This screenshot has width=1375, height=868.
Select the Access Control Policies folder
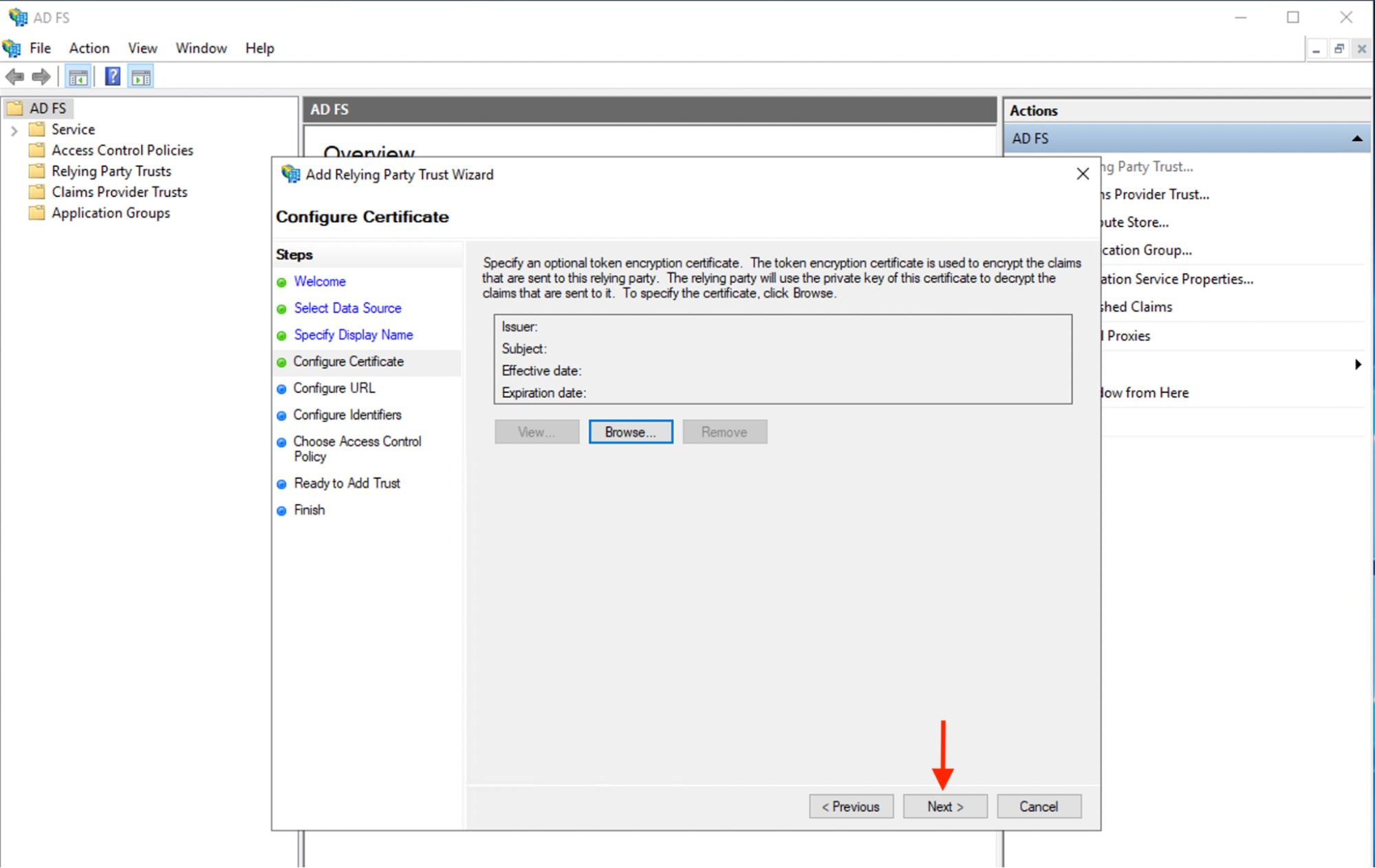tap(122, 150)
